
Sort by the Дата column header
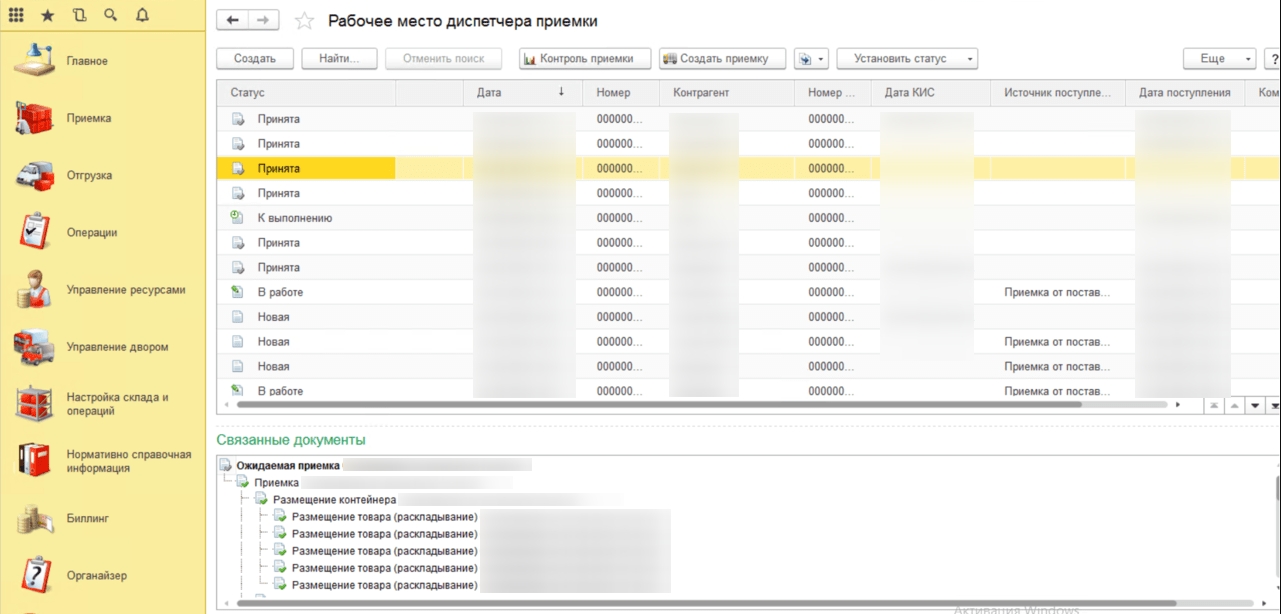[489, 93]
